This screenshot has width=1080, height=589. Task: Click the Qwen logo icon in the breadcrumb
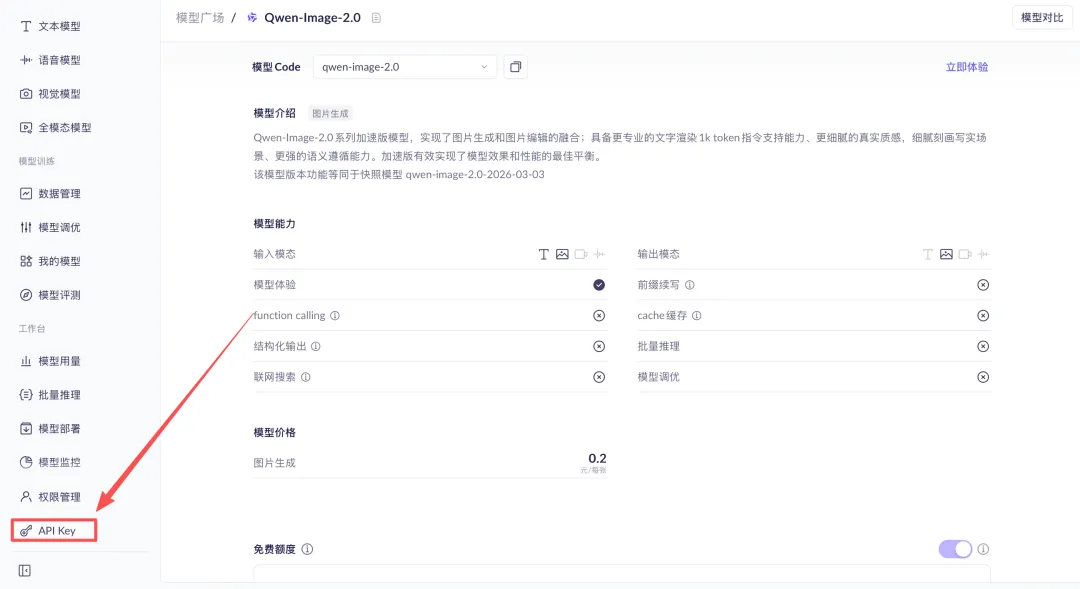[x=252, y=18]
